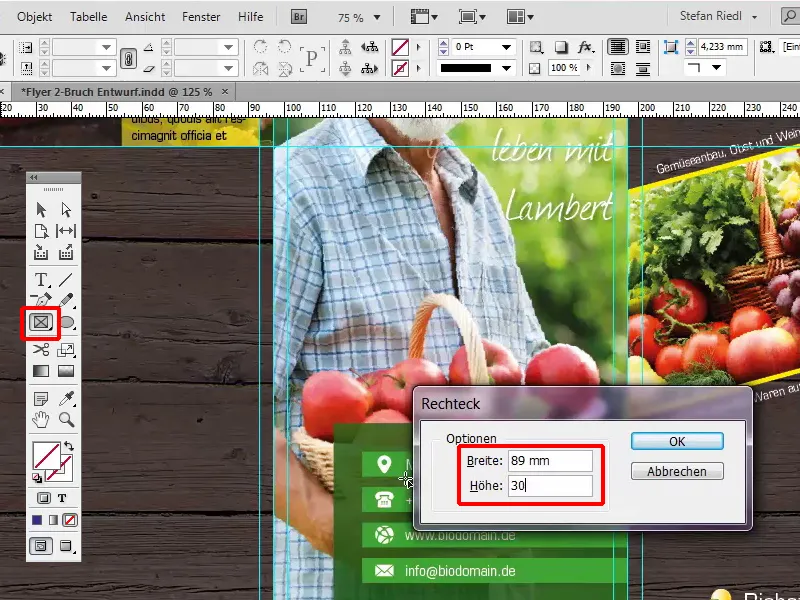Select no text wrap option
Screen dimensions: 800x600
(617, 47)
